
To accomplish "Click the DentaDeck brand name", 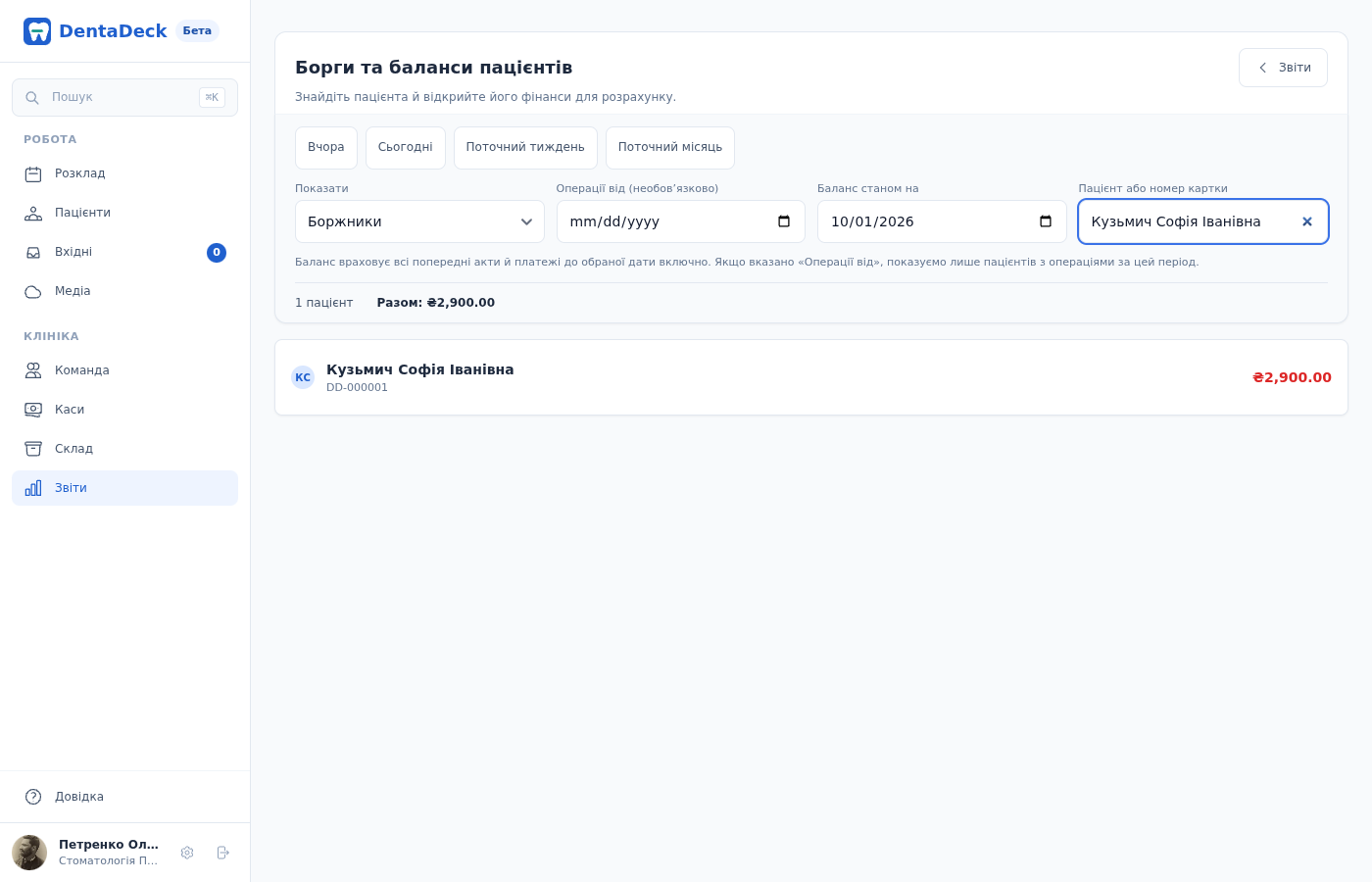I will 113,31.
